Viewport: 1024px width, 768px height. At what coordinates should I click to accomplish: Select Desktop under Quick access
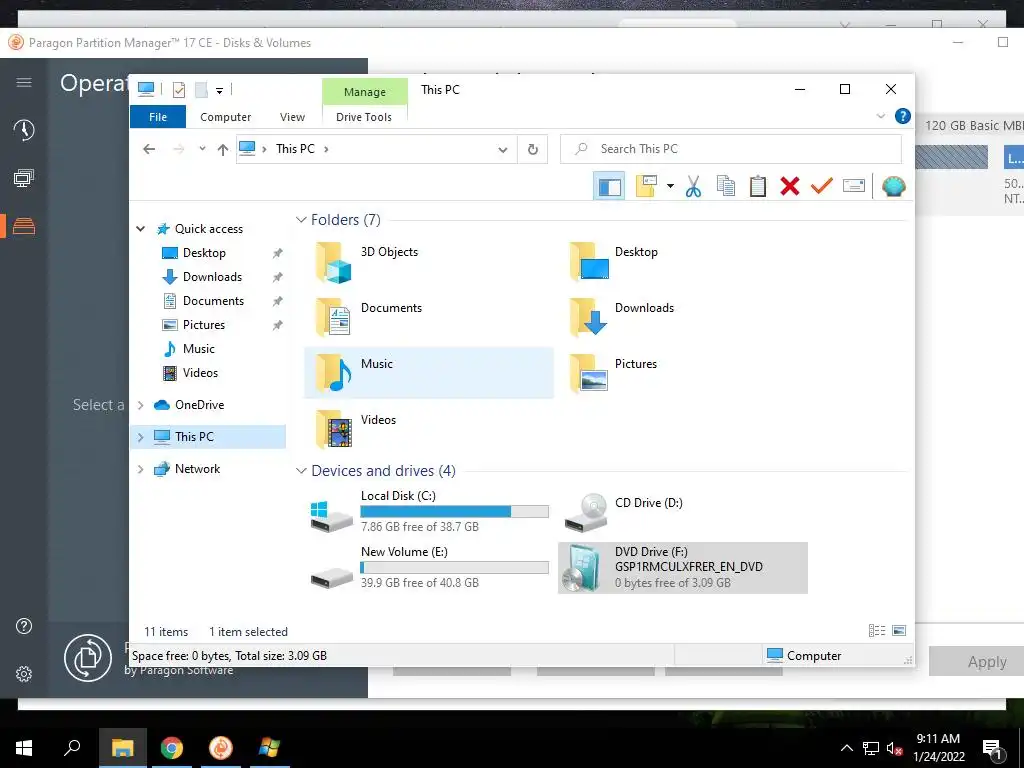204,253
